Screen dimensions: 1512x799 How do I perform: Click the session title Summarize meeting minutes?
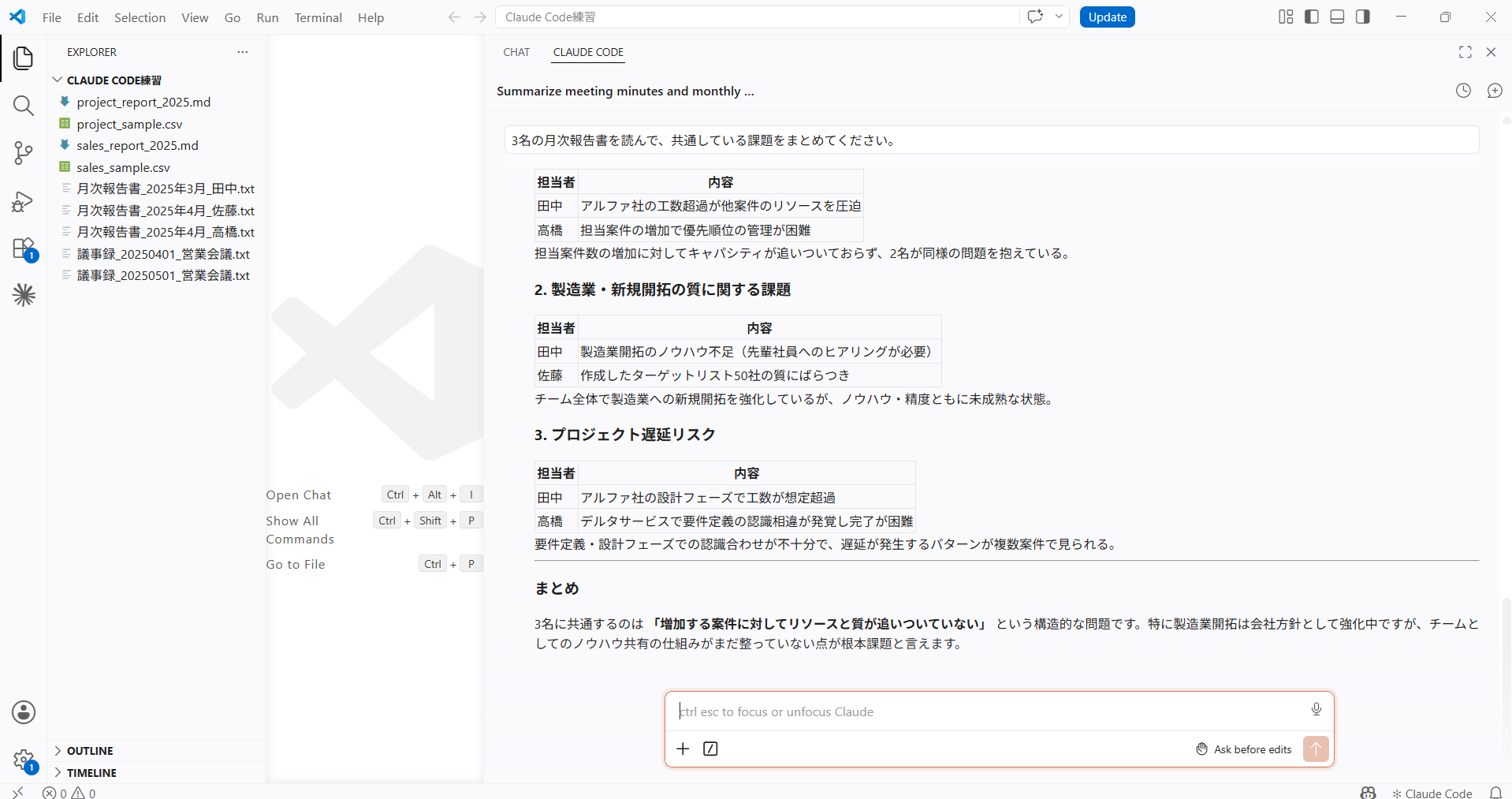(625, 91)
